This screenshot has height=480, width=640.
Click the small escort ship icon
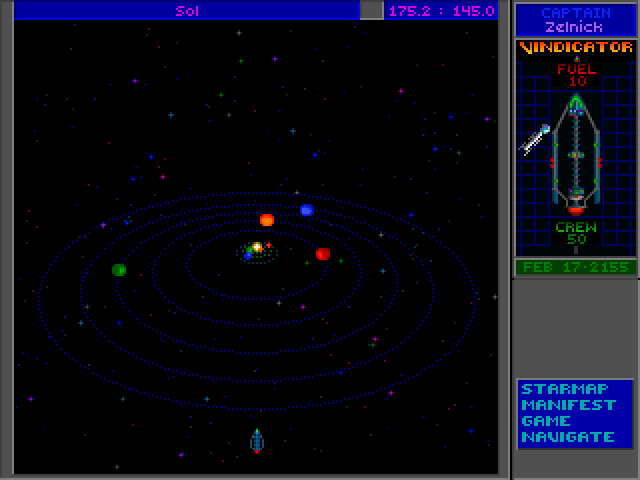(536, 139)
